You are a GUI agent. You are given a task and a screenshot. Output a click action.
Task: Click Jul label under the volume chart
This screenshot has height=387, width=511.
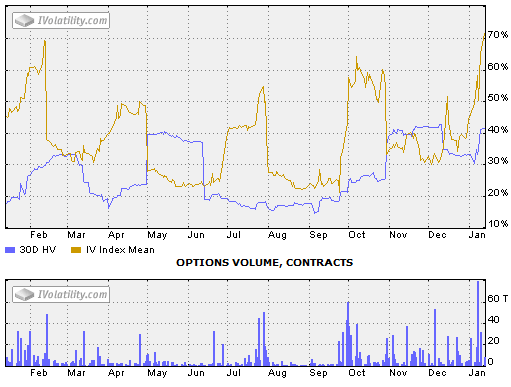point(234,373)
